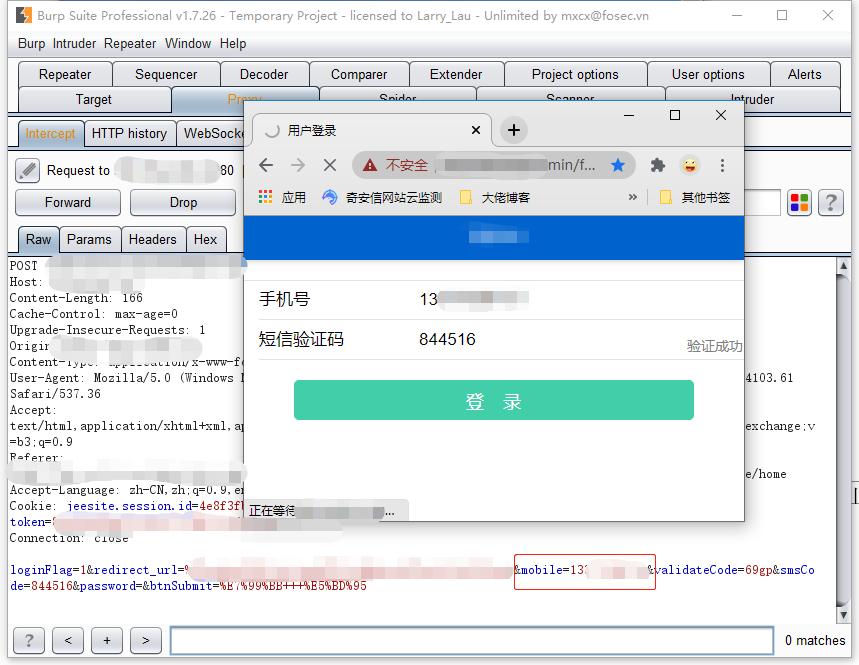Open the Help menu
This screenshot has width=859, height=665.
[x=233, y=43]
